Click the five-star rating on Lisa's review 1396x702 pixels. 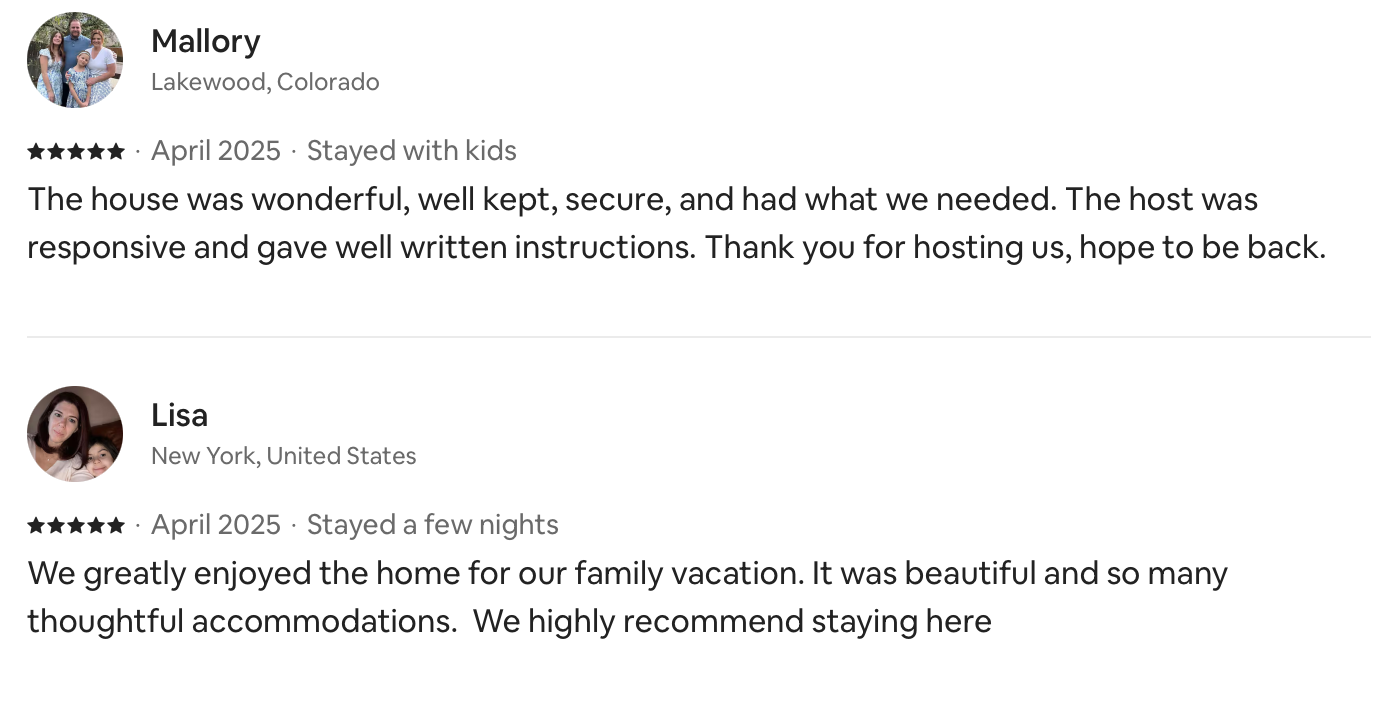(x=76, y=526)
